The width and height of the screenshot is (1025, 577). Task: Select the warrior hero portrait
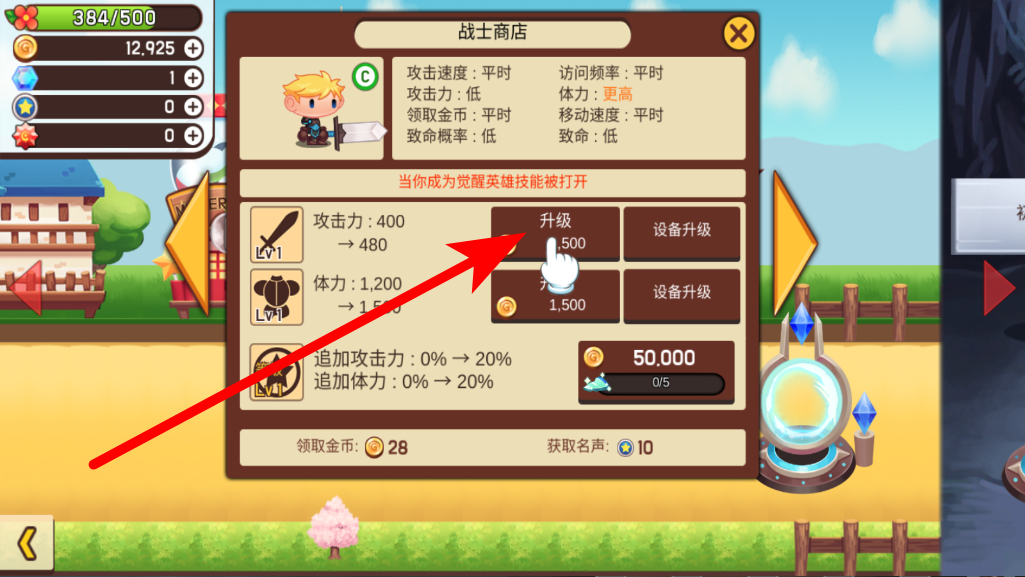point(311,108)
